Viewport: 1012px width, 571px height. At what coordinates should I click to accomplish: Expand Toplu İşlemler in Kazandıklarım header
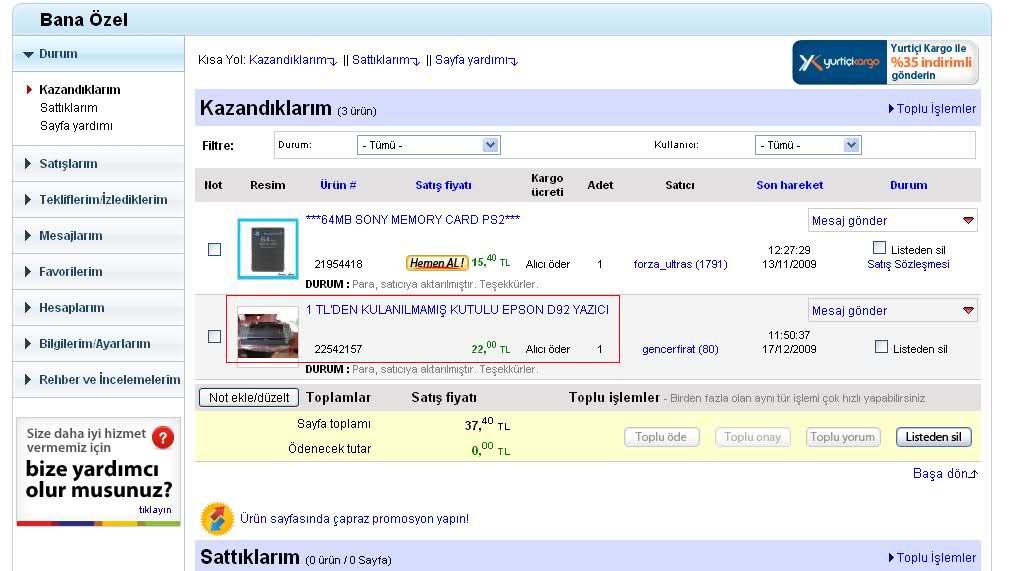pyautogui.click(x=932, y=109)
